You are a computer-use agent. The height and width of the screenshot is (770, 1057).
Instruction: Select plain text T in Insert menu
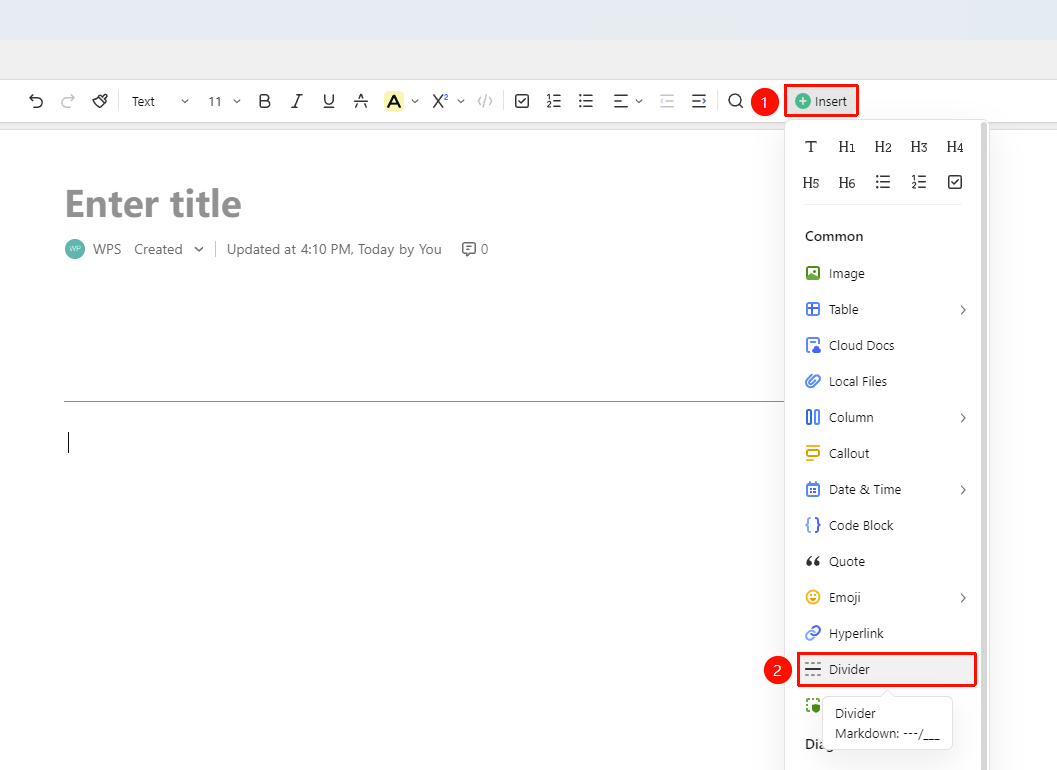tap(811, 147)
